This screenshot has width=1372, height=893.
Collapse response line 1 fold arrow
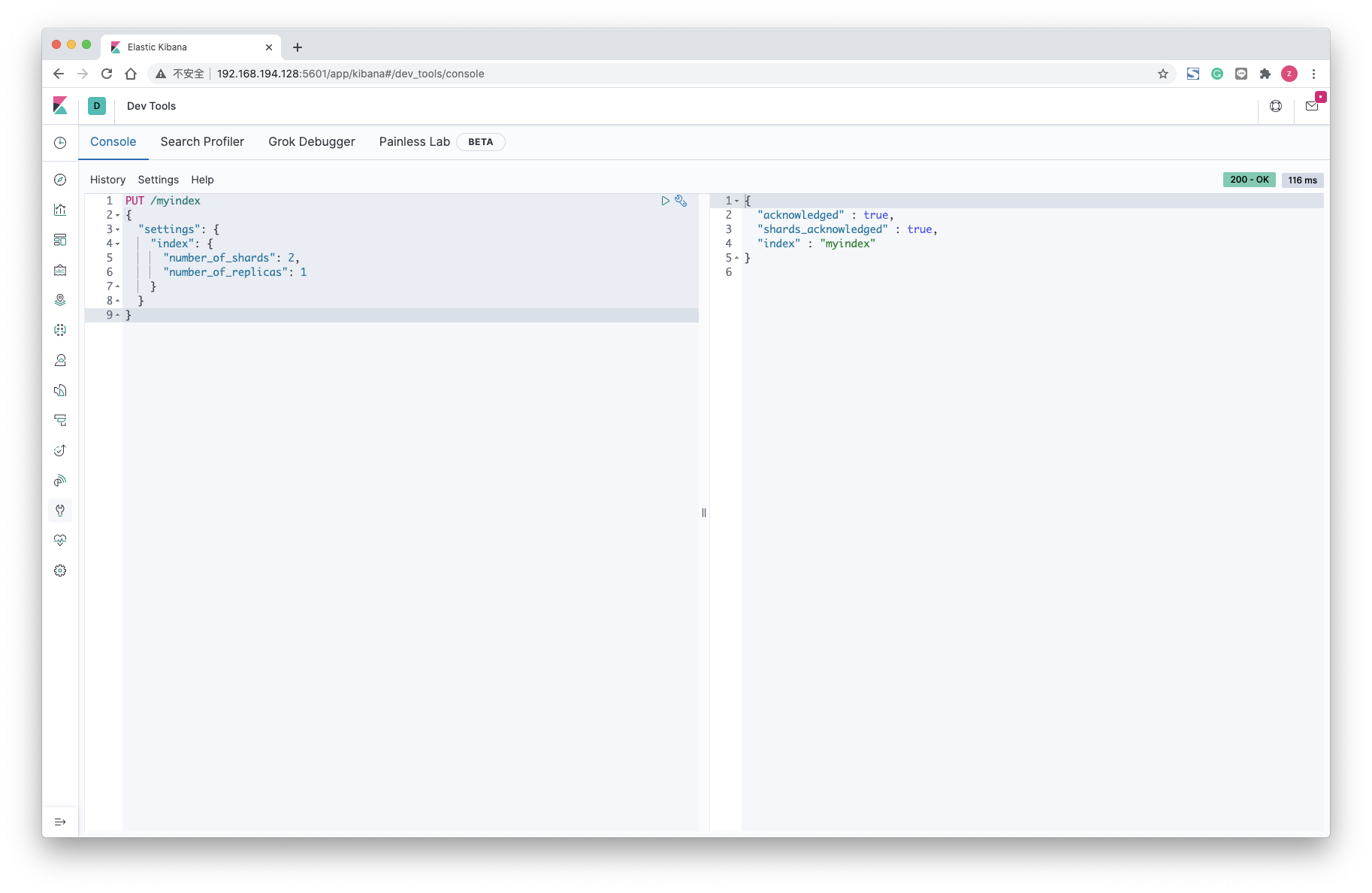pos(737,201)
